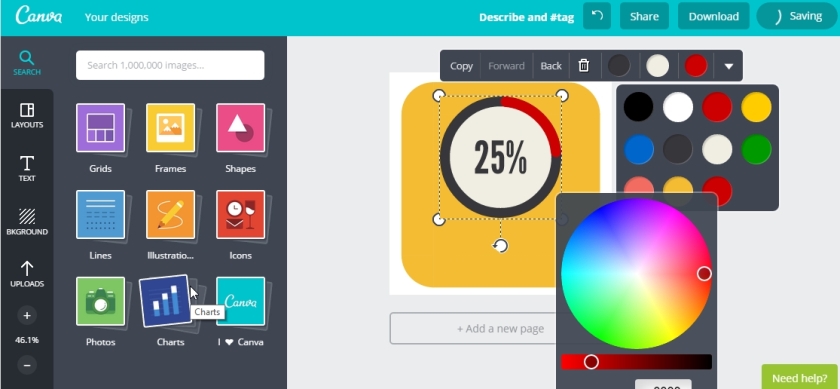Viewport: 840px width, 389px height.
Task: Open the Lines category icon
Action: 100,214
